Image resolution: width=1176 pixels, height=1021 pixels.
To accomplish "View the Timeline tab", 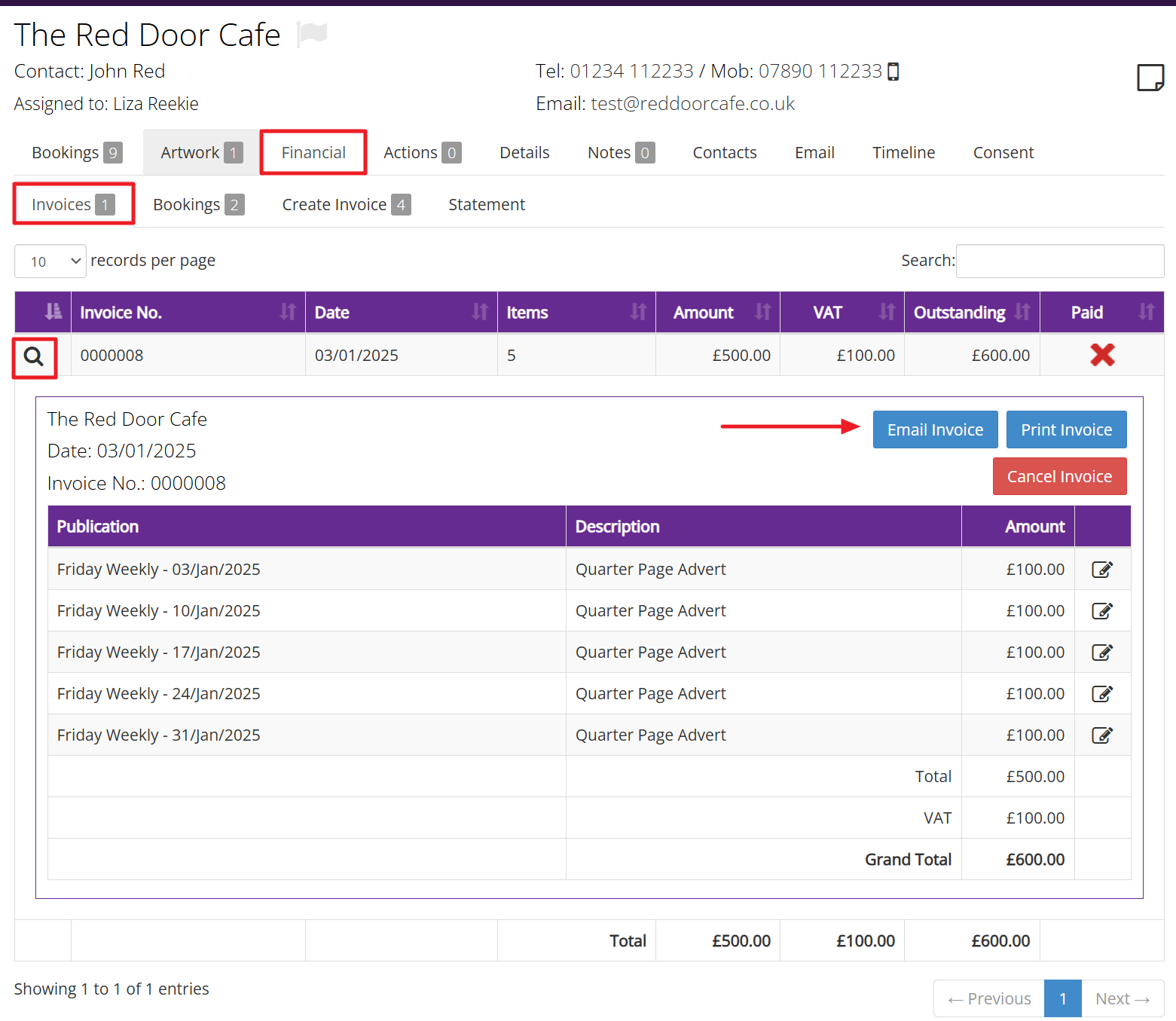I will (x=903, y=153).
